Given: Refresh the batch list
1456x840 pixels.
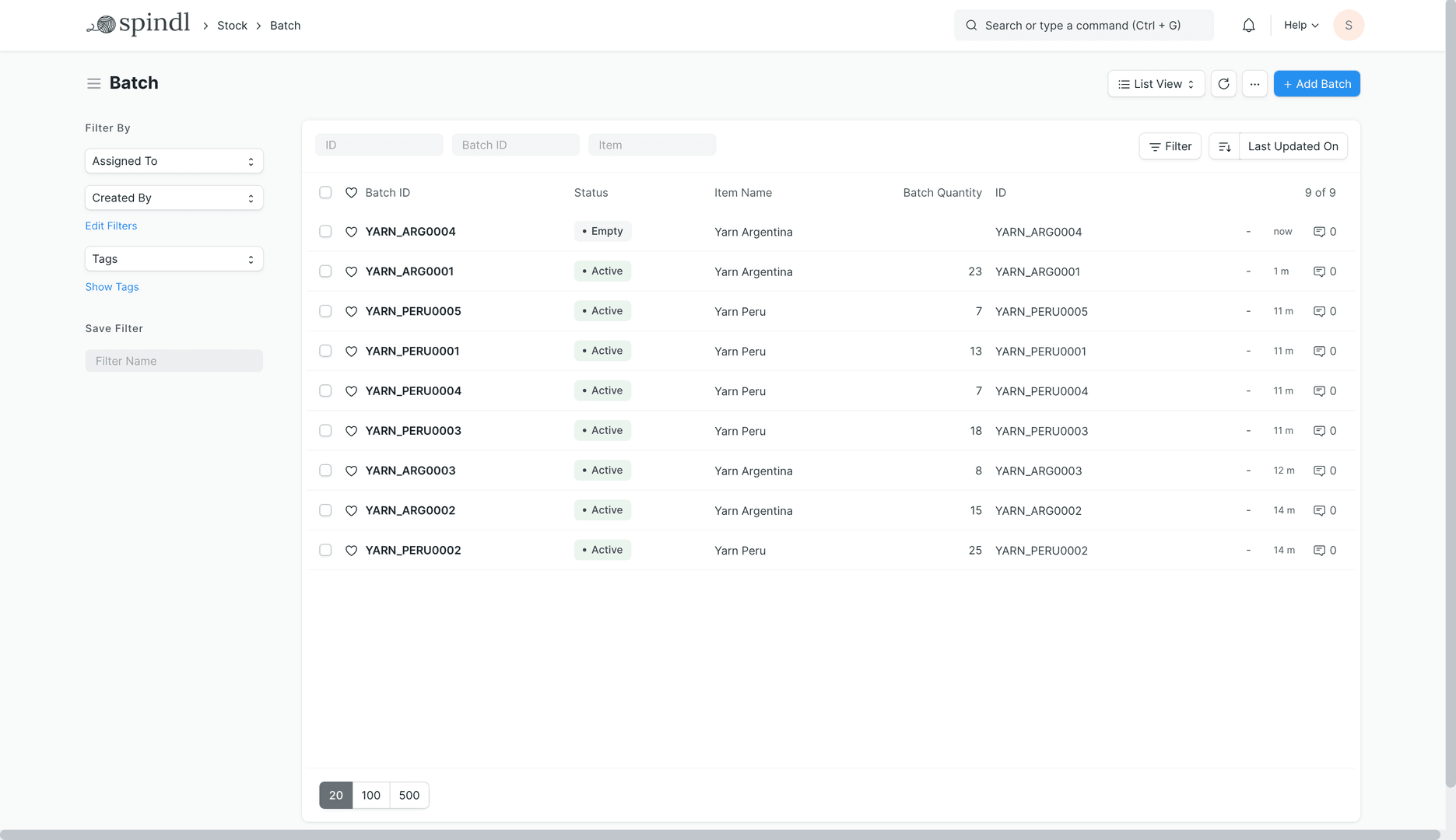Looking at the screenshot, I should click(1223, 84).
